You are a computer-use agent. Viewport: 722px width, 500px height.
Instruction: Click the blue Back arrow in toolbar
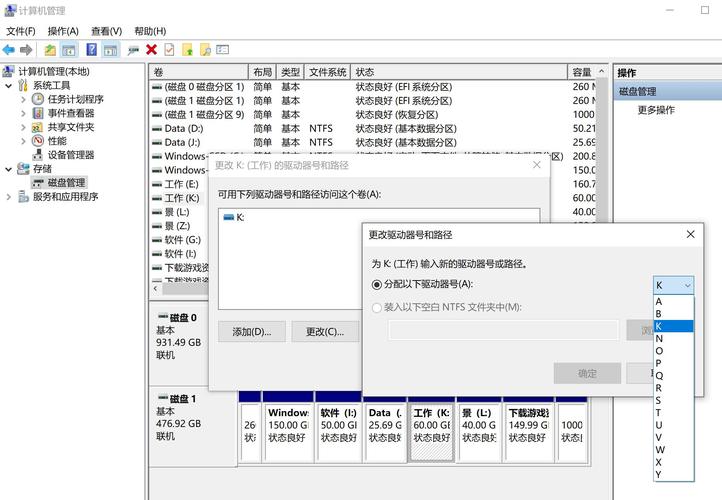coord(8,50)
